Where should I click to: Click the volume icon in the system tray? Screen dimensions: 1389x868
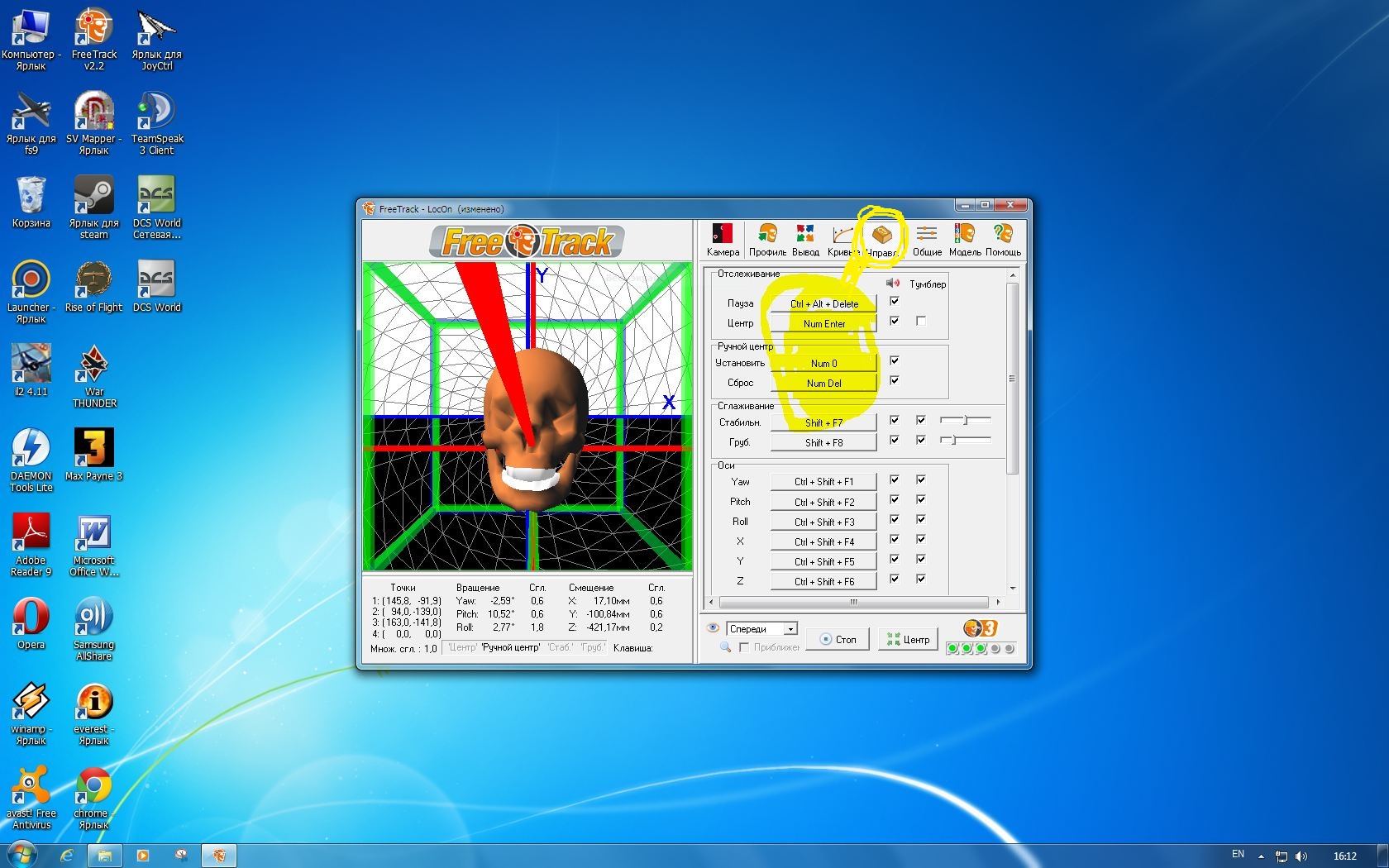1301,856
